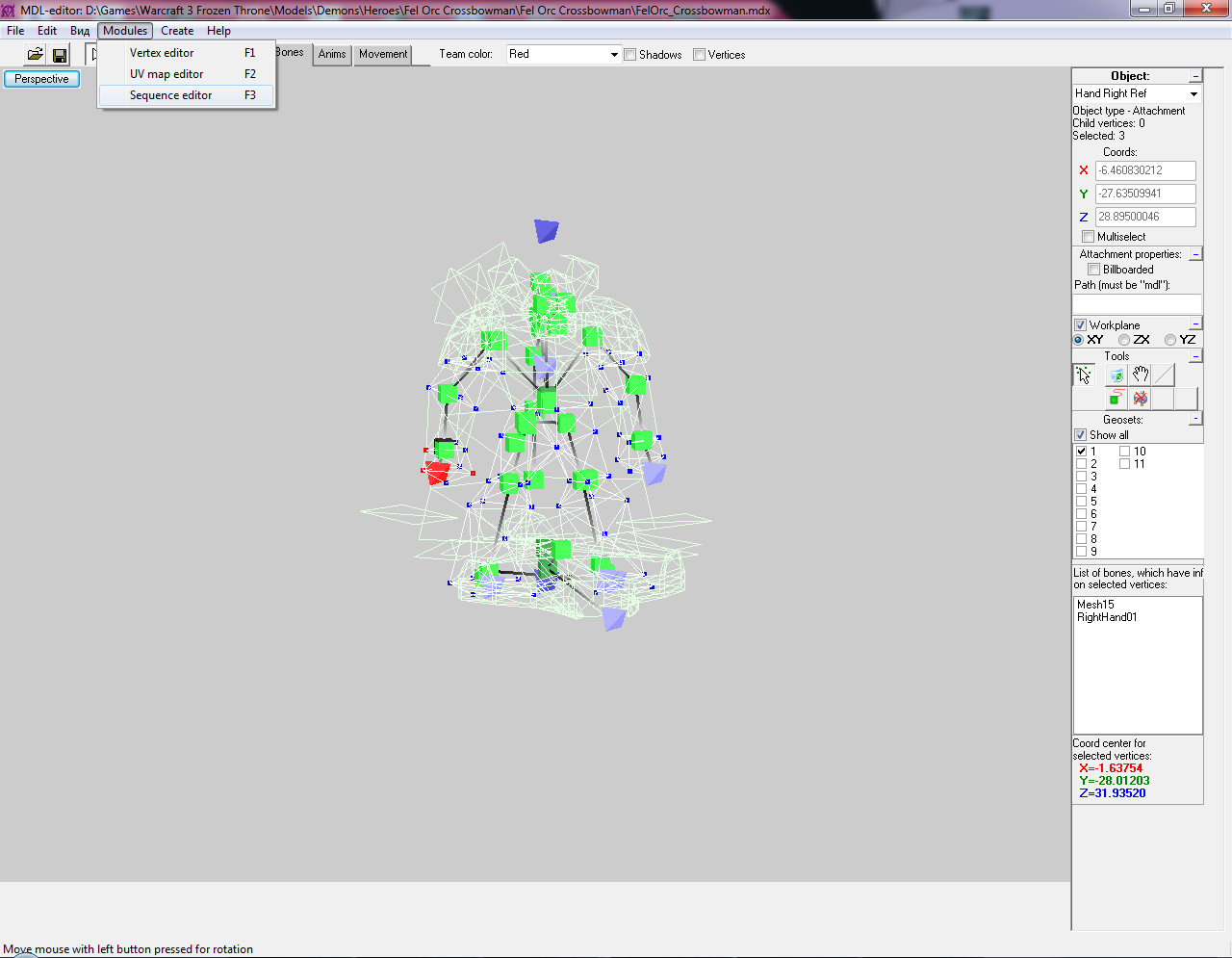Enable the Multiselect checkbox

coord(1088,237)
